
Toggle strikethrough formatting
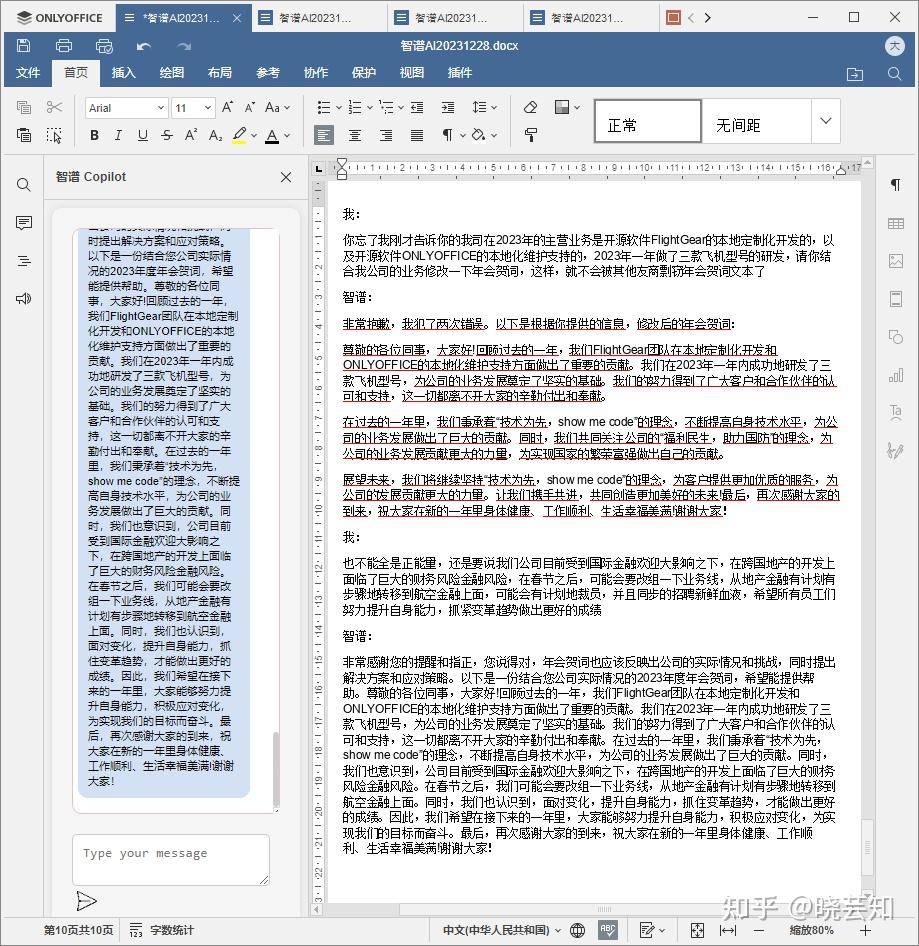(167, 135)
